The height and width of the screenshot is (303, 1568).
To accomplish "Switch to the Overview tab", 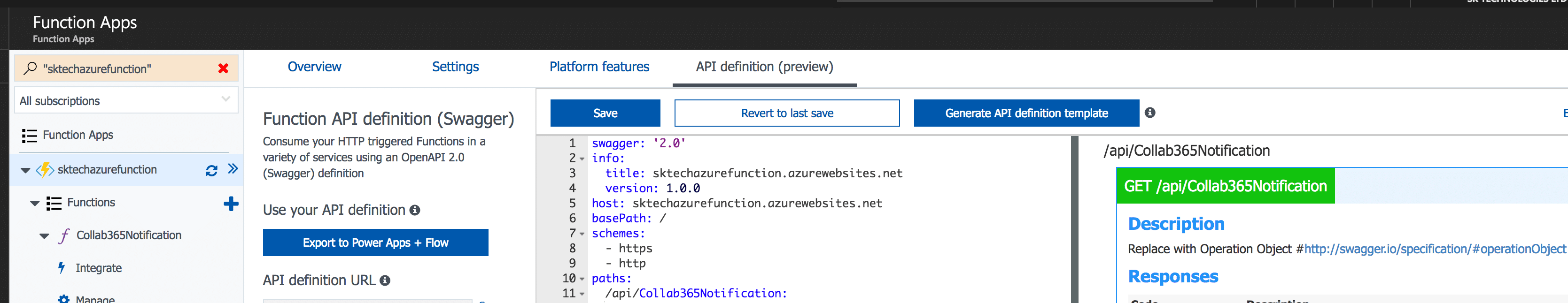I will 314,67.
